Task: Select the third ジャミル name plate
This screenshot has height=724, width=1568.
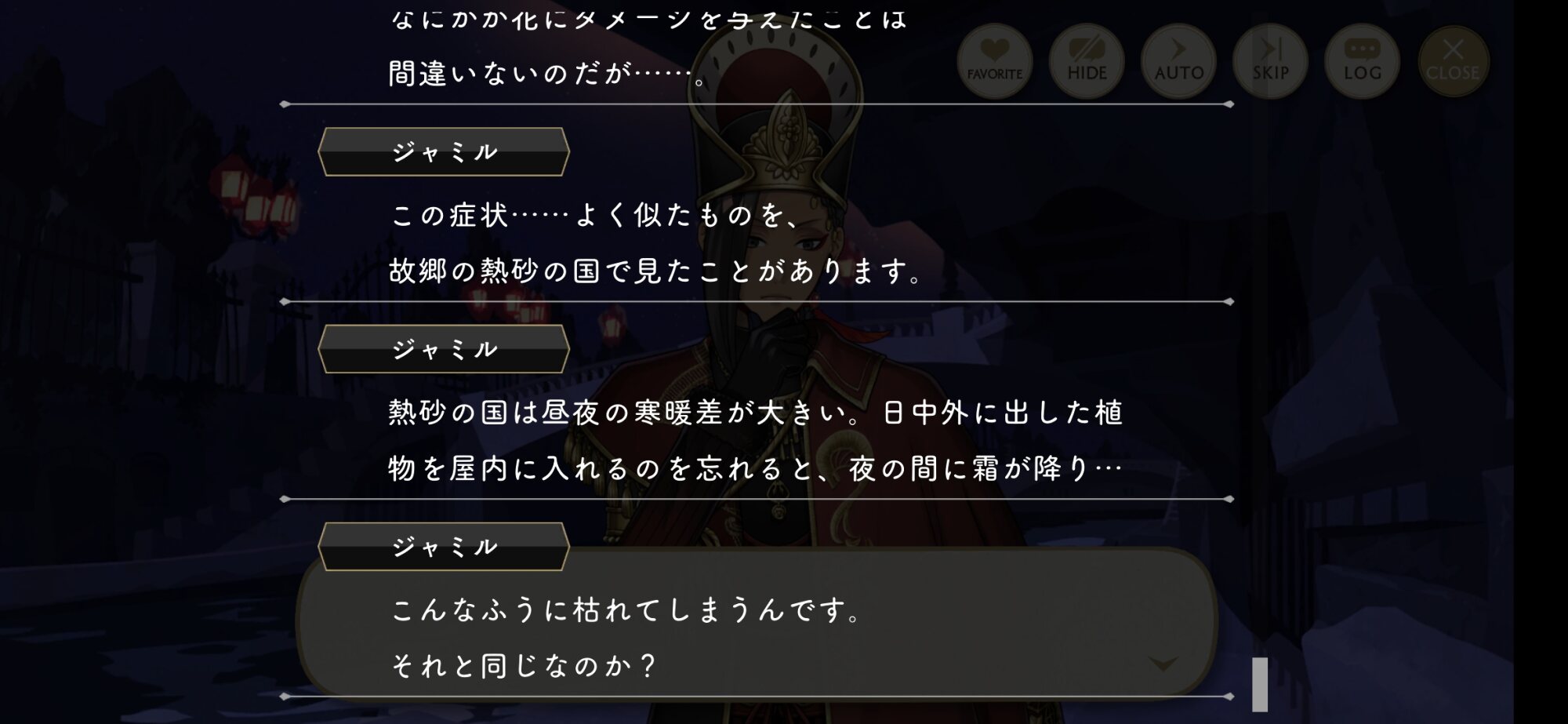Action: tap(444, 547)
